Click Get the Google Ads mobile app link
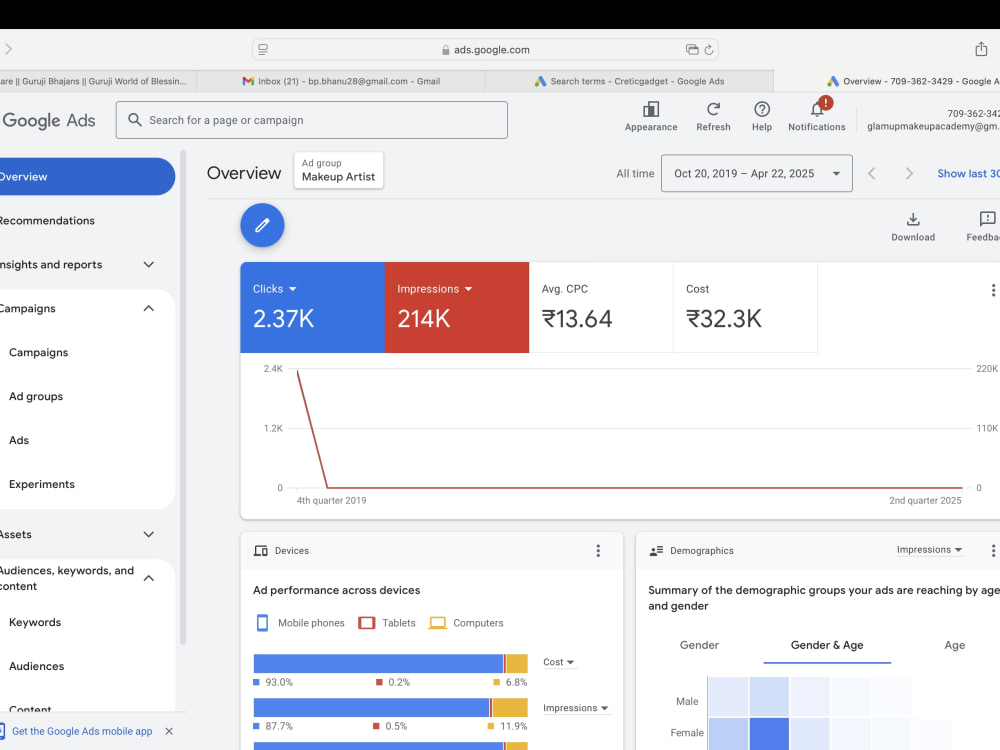The width and height of the screenshot is (1000, 750). (82, 731)
